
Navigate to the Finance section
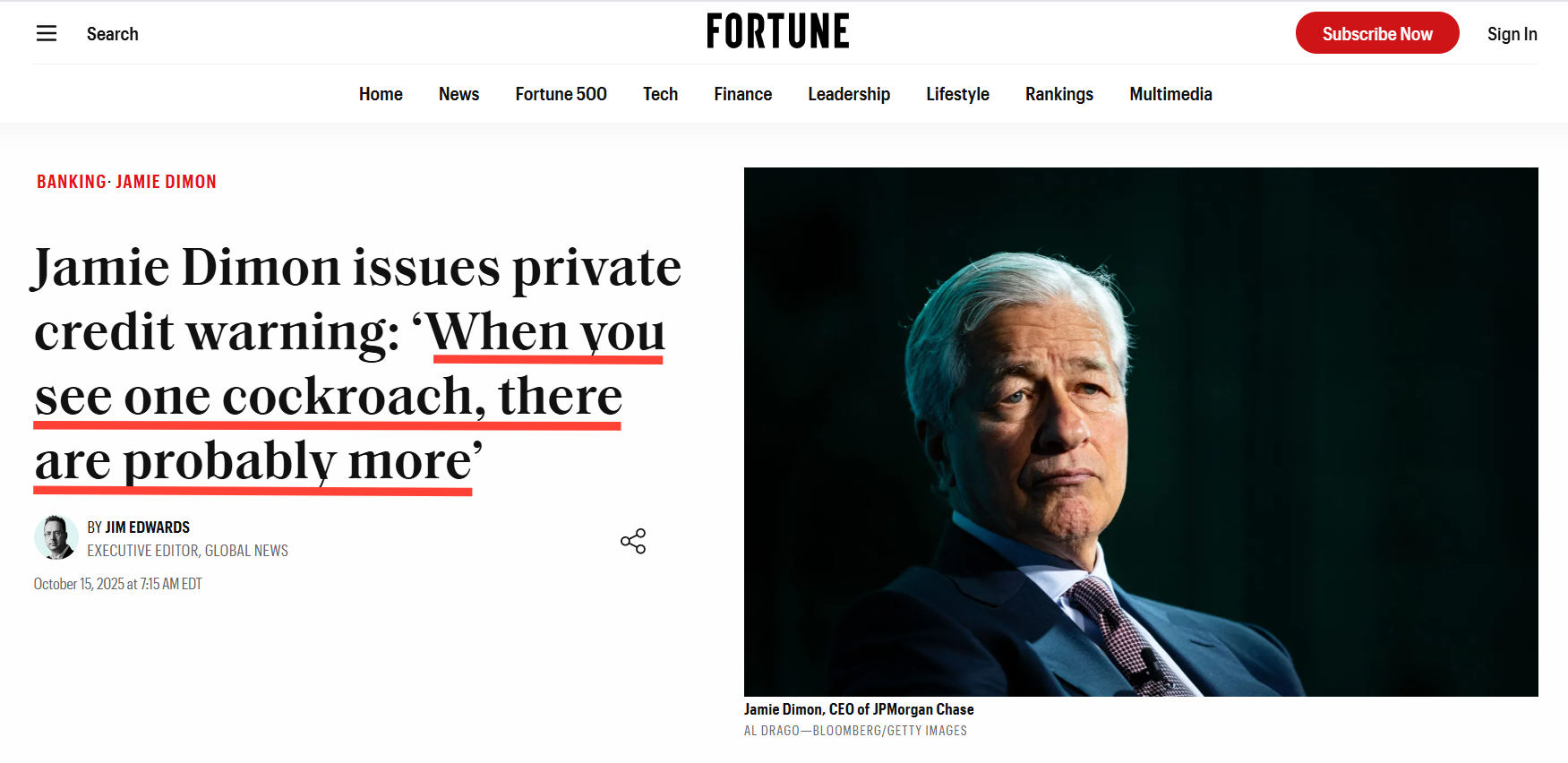tap(742, 94)
